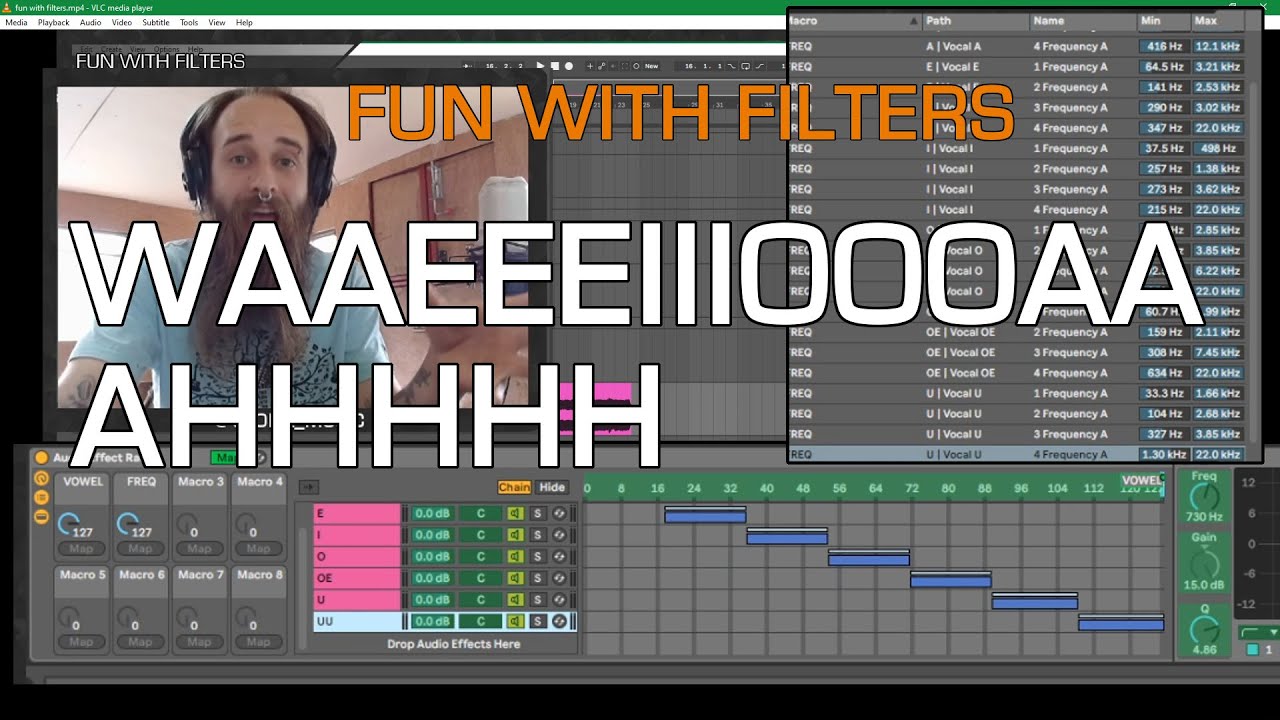Open the VLC Playback menu
This screenshot has height=720, width=1280.
point(54,22)
